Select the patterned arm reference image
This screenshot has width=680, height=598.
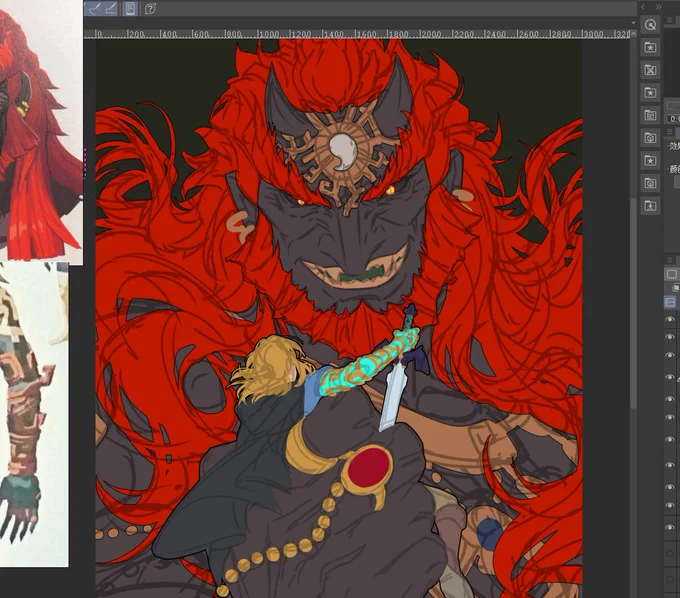[34, 414]
